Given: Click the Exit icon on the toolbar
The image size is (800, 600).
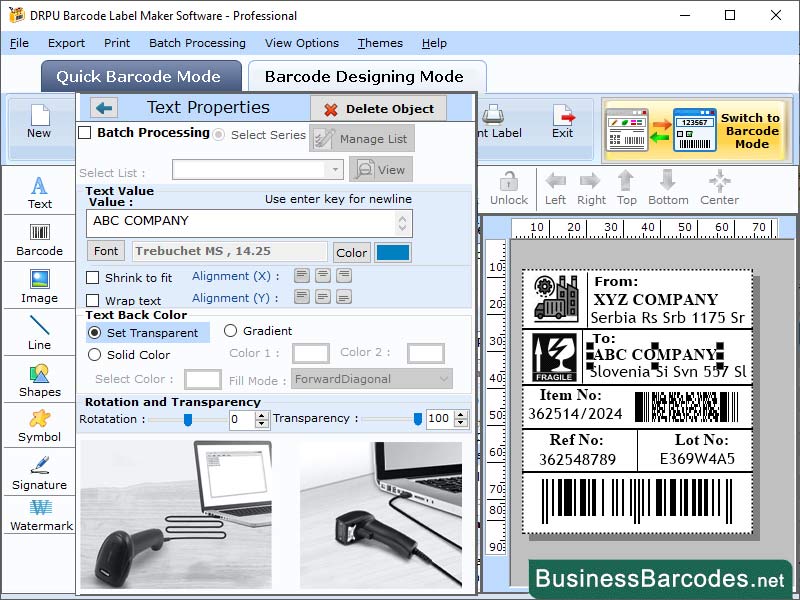Looking at the screenshot, I should 563,122.
